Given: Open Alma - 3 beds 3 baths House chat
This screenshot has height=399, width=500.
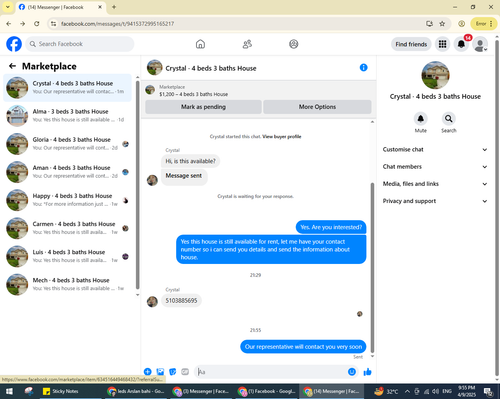Looking at the screenshot, I should tap(68, 116).
